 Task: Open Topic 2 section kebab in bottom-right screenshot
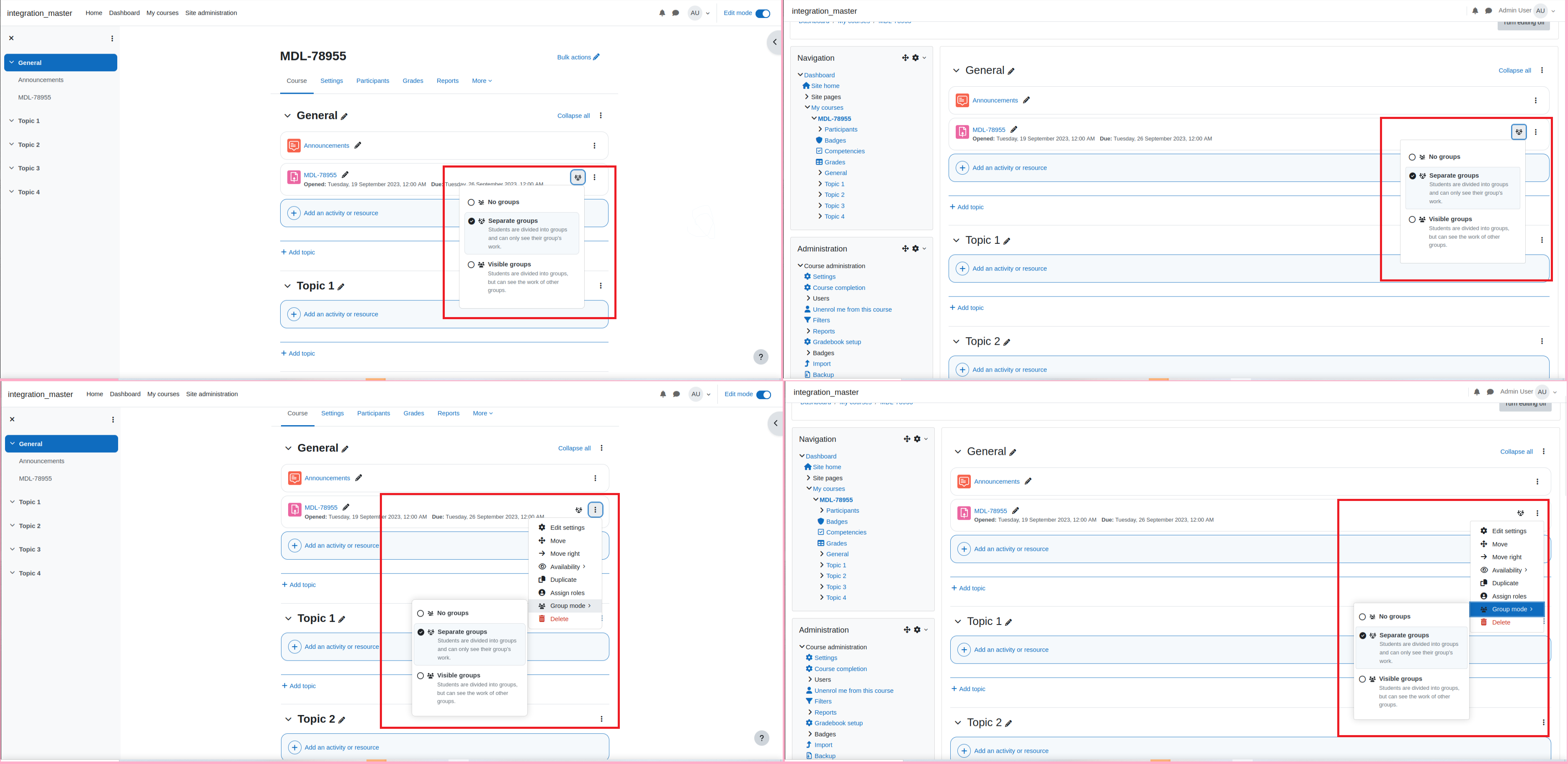(1543, 723)
